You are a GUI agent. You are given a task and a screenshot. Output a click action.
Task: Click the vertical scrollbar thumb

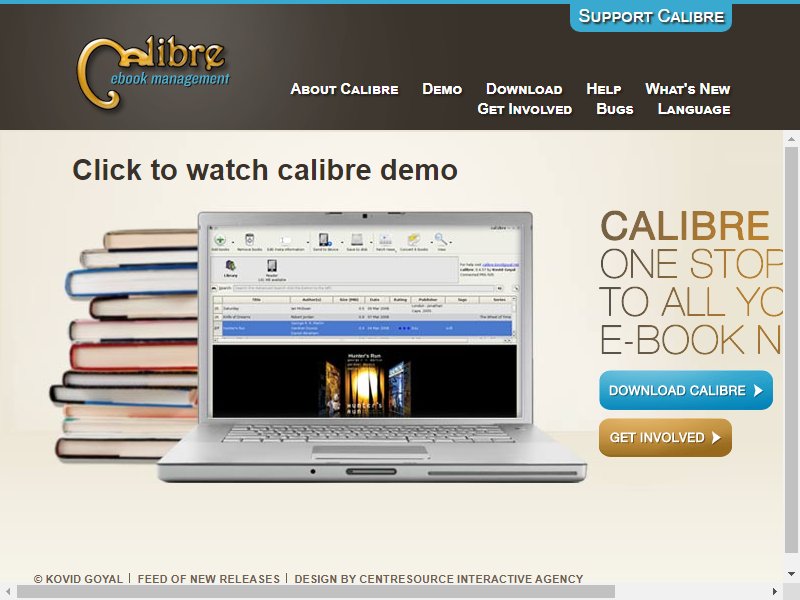click(x=791, y=350)
